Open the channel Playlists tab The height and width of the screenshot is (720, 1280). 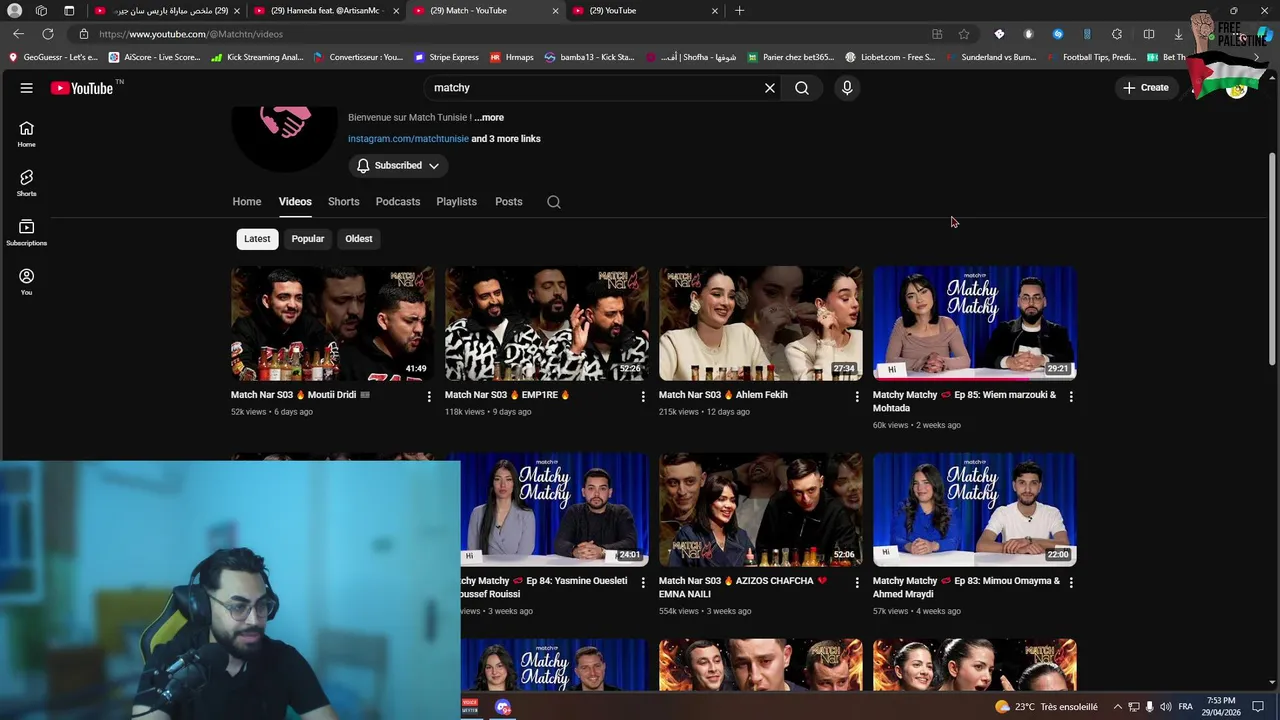pyautogui.click(x=457, y=202)
